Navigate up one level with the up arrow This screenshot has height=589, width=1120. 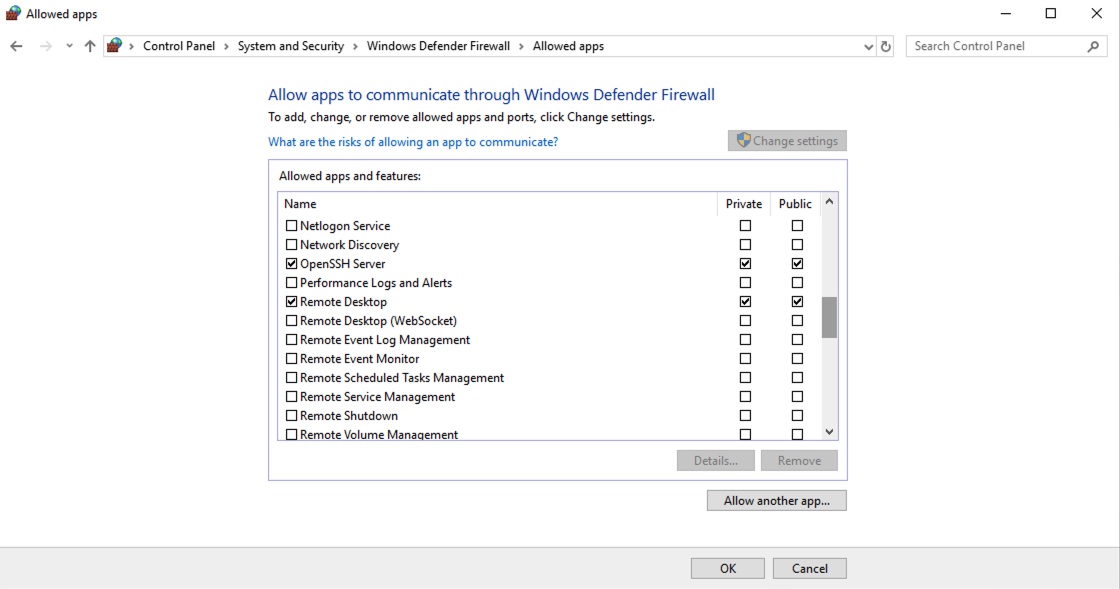(89, 45)
